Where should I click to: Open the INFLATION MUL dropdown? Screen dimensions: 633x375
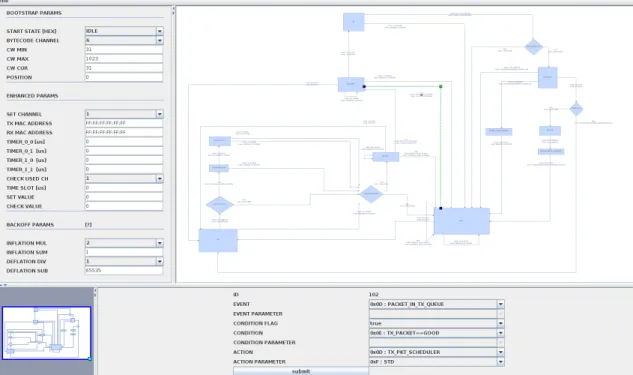click(124, 243)
